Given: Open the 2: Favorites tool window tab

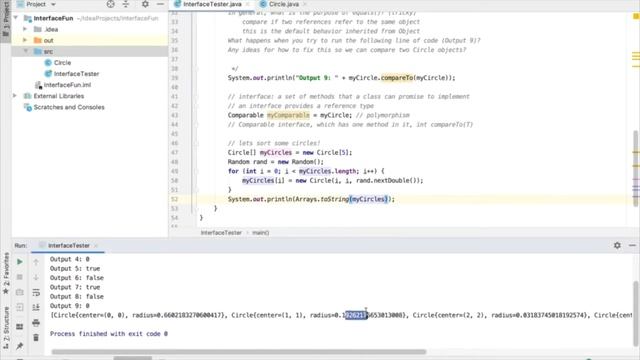Looking at the screenshot, I should pos(6,273).
